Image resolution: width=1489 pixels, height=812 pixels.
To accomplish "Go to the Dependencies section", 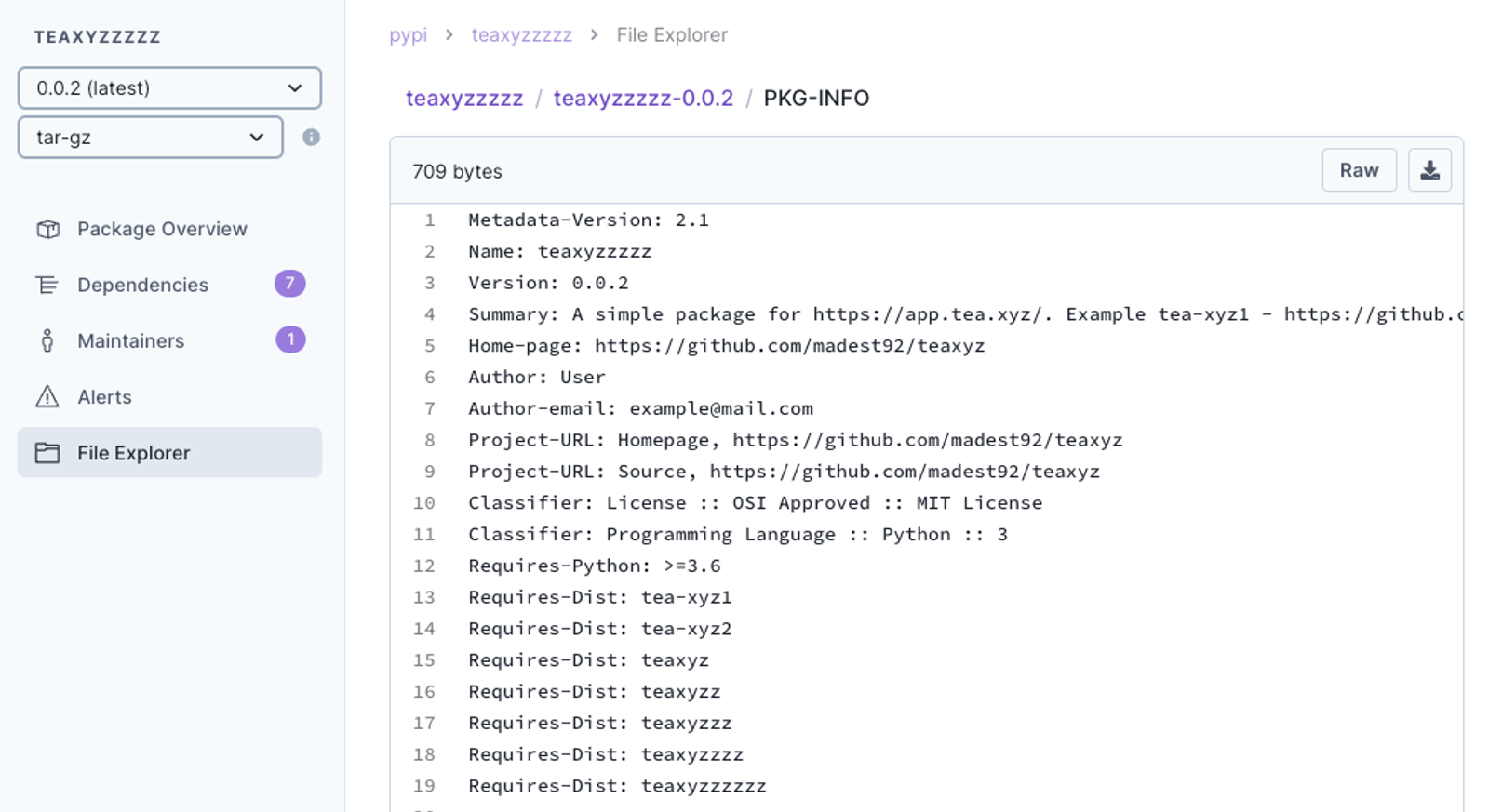I will (169, 285).
